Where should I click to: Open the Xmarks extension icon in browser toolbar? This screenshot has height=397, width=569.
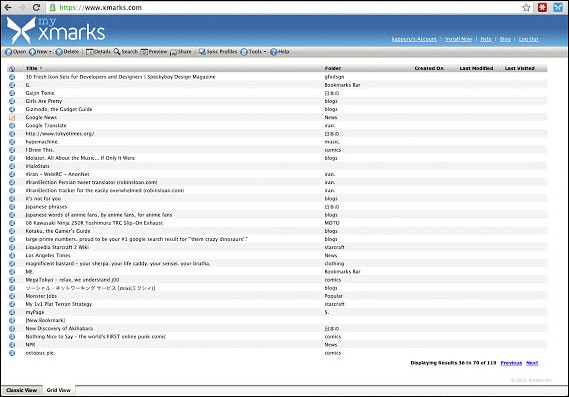(558, 7)
